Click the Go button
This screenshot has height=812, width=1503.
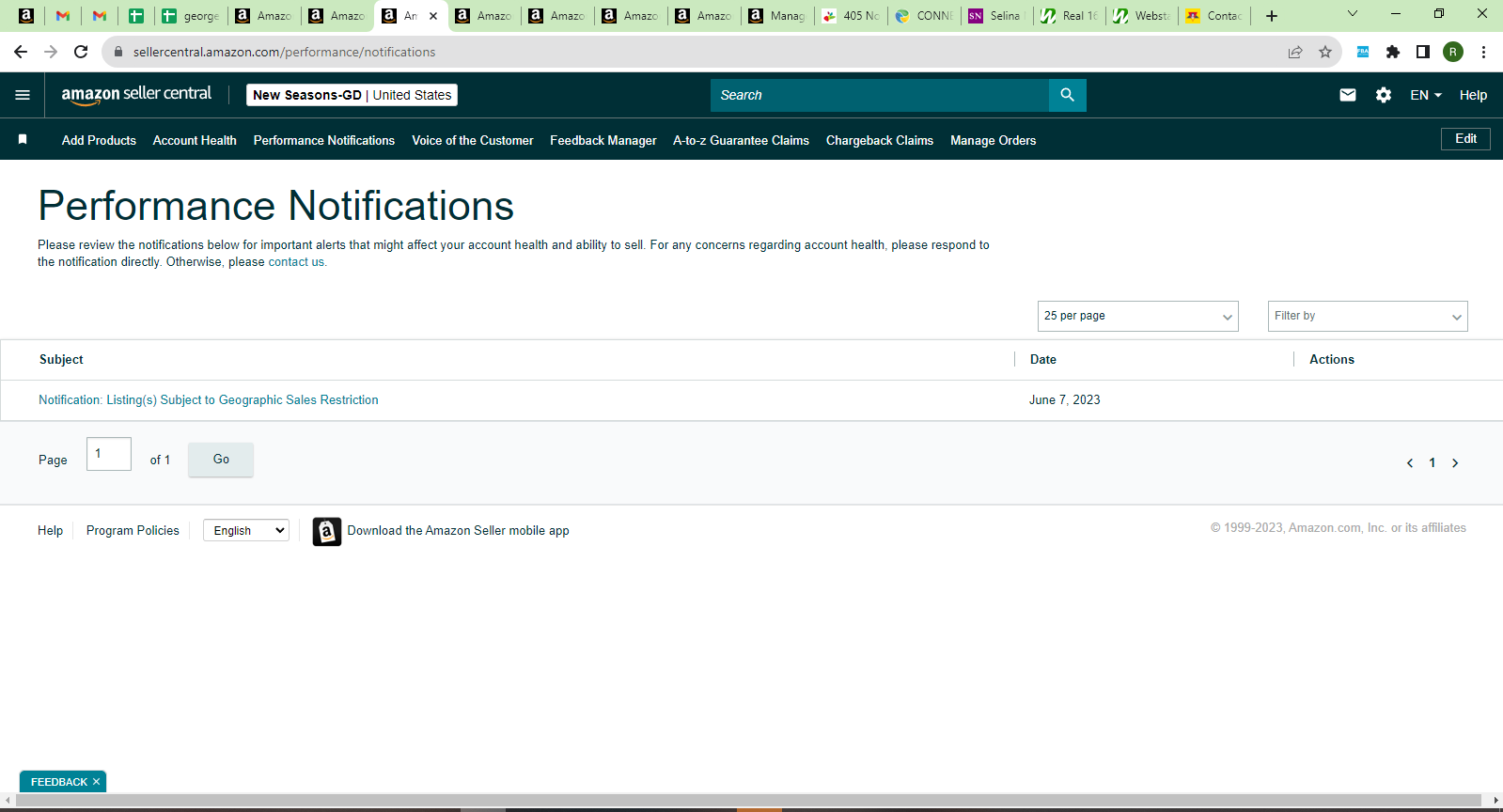[221, 460]
